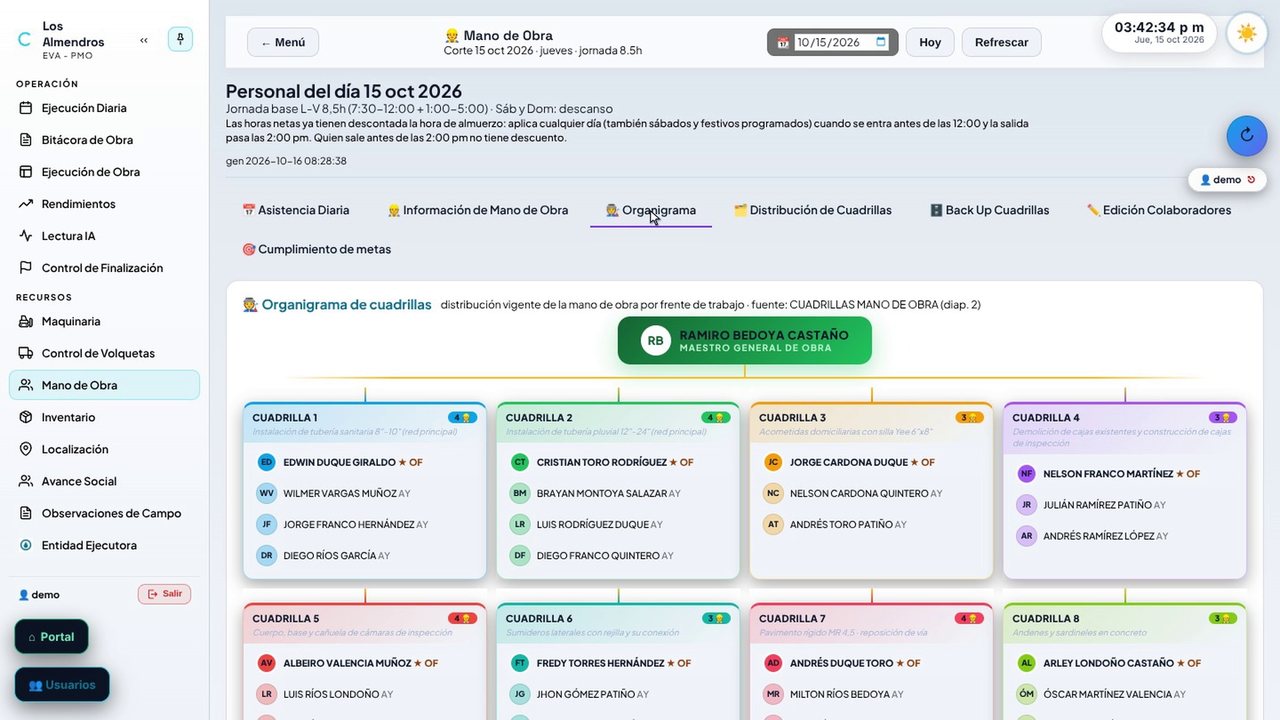Toggle the sun light-theme button

pyautogui.click(x=1246, y=33)
